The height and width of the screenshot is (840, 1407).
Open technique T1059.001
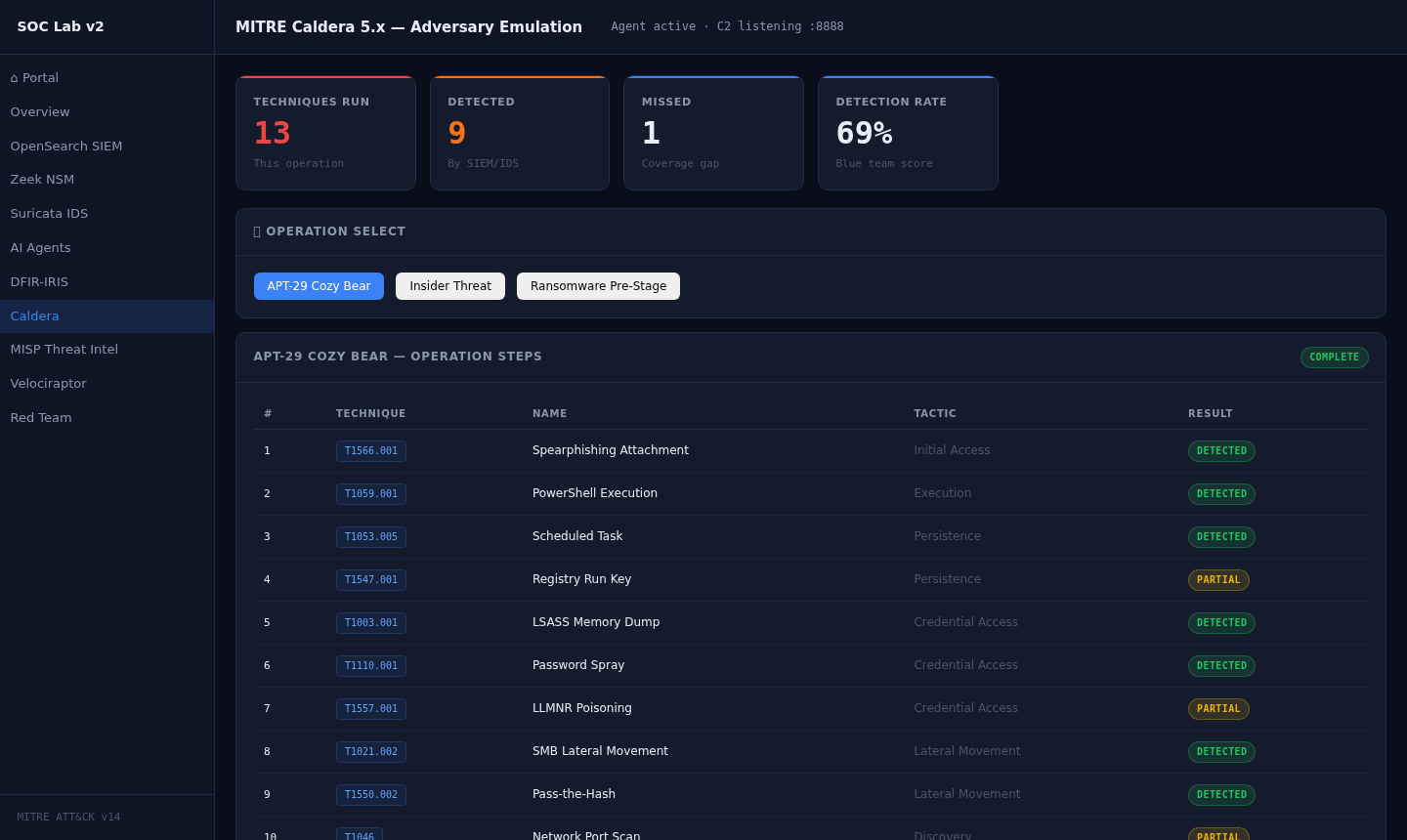click(x=371, y=494)
